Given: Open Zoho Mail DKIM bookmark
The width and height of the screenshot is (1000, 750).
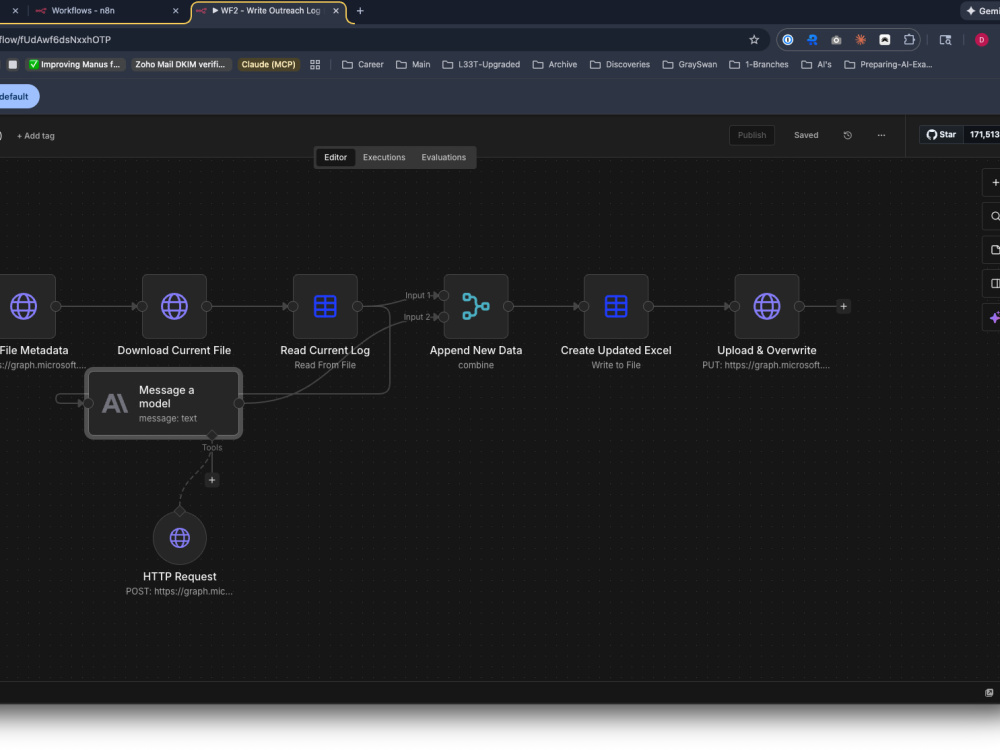Looking at the screenshot, I should coord(180,64).
